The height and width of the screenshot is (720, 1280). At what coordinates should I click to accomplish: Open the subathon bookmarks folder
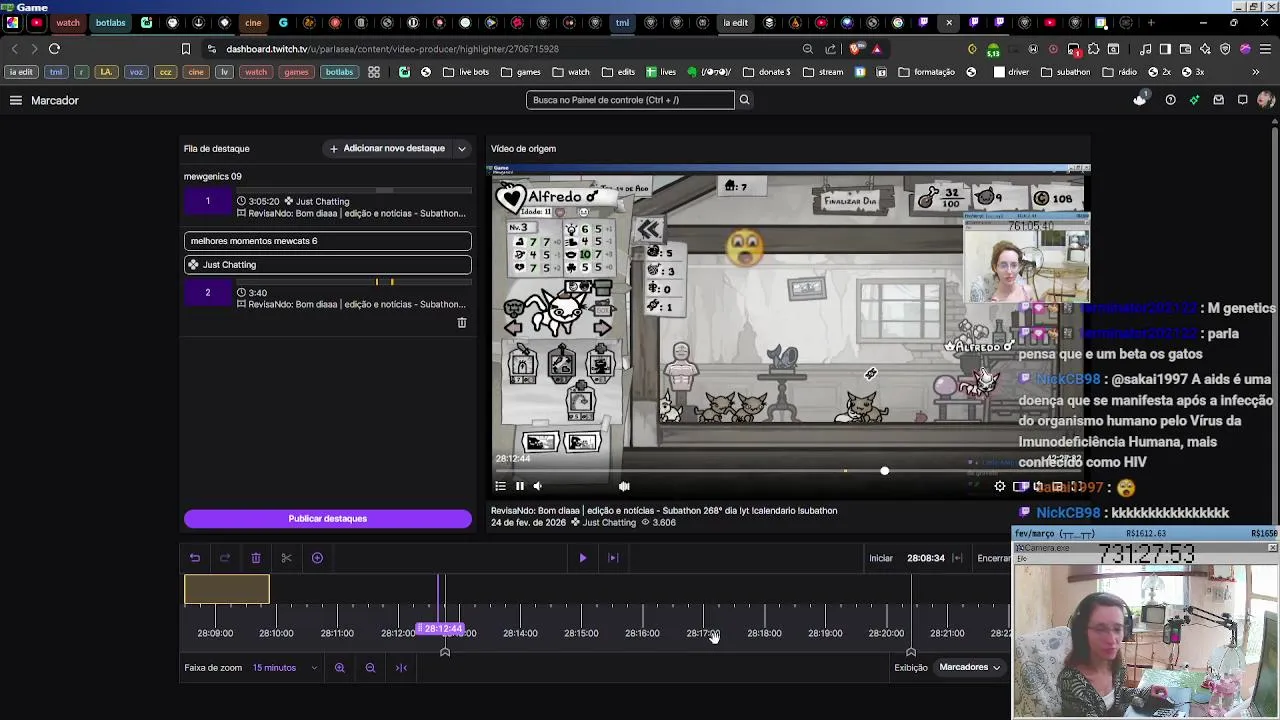pos(1066,72)
